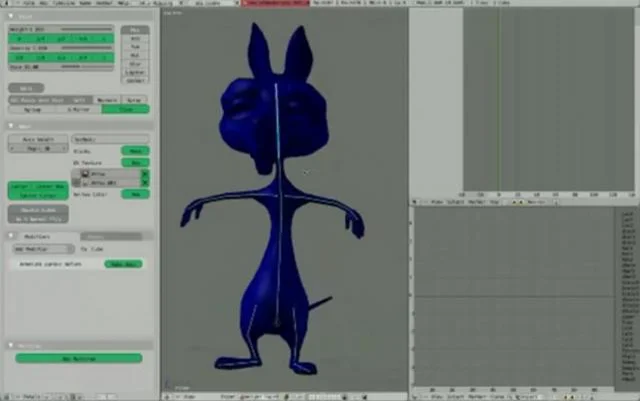Set opacity preset to 1/2

[61, 58]
